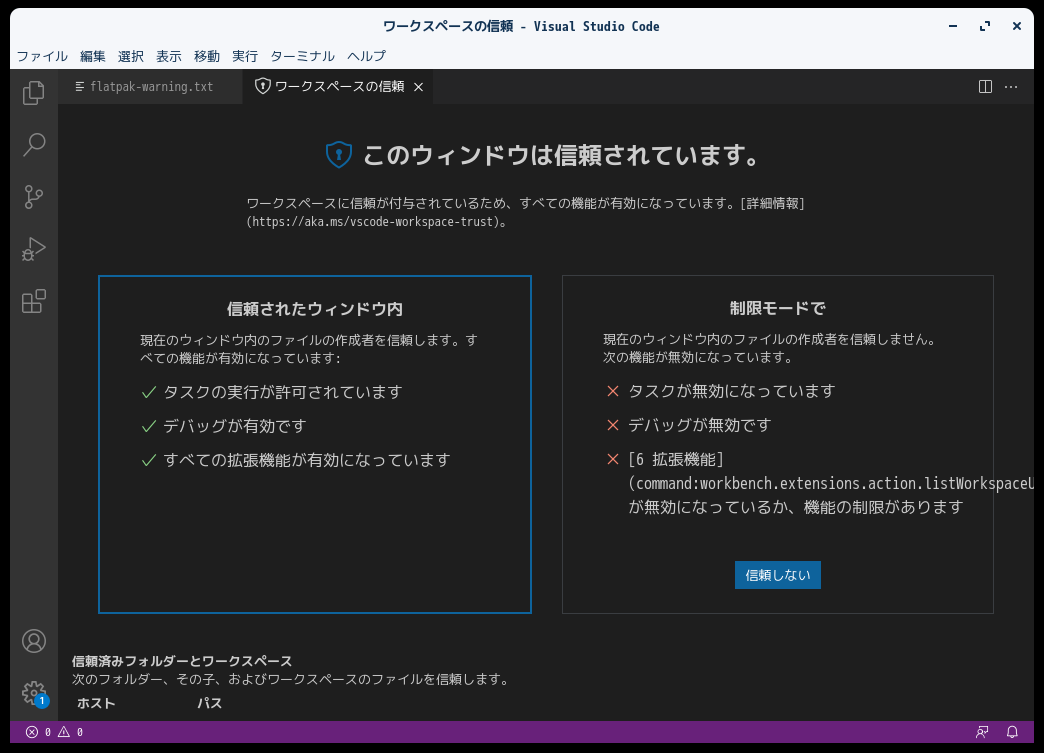
Task: Maximize the Visual Studio Code window
Action: point(985,26)
